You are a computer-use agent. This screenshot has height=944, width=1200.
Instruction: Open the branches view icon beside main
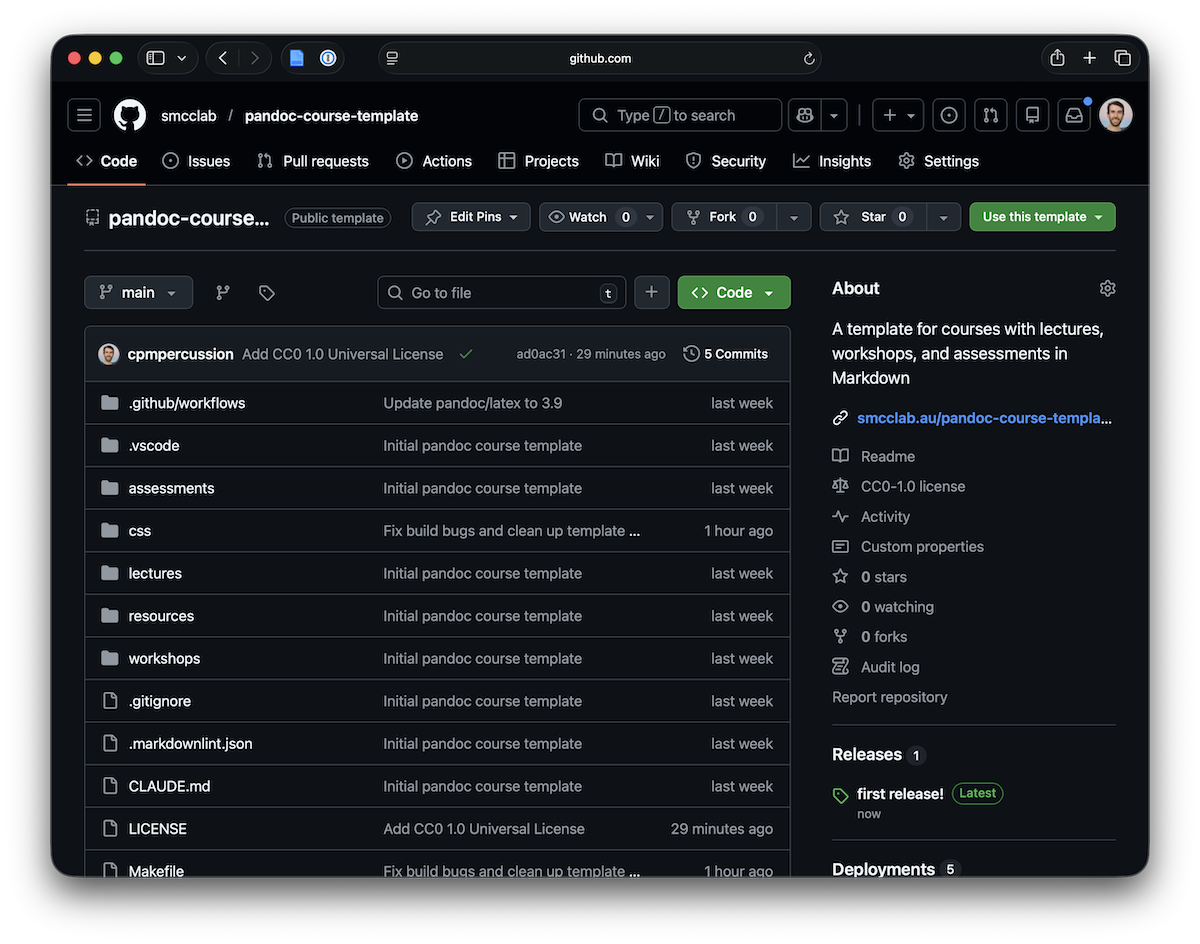coord(221,292)
